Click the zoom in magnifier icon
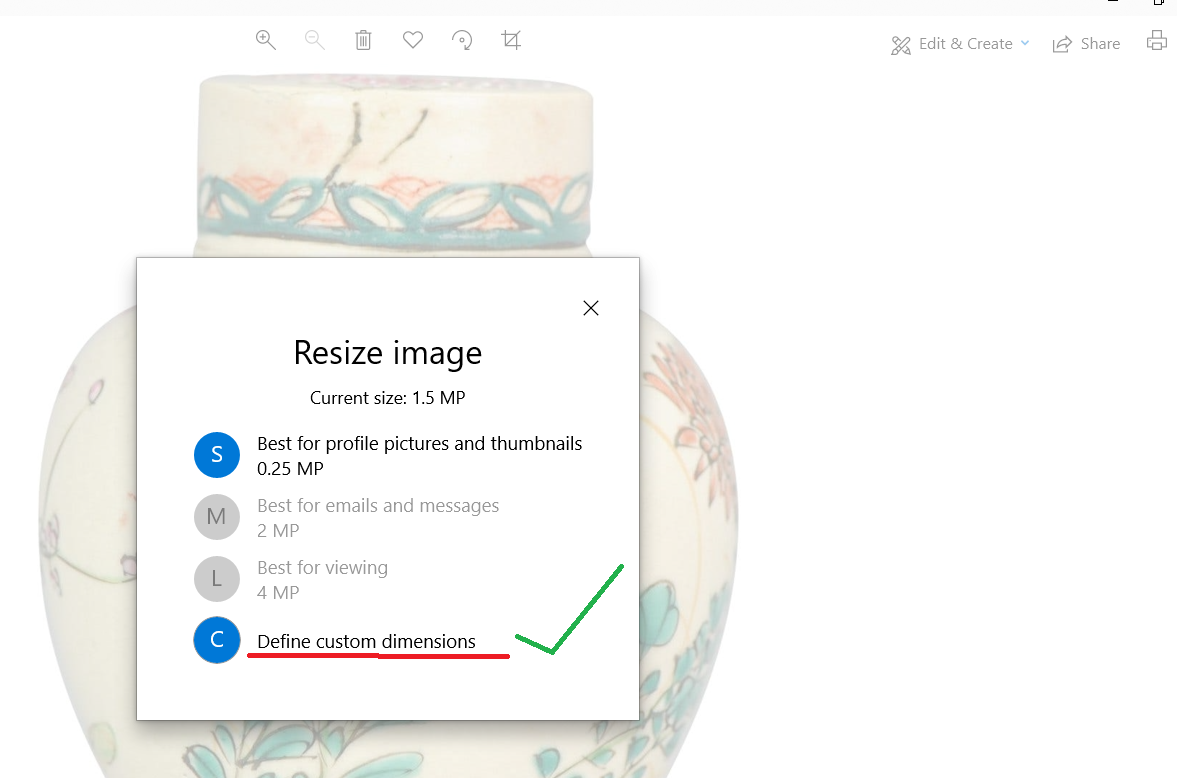Image resolution: width=1177 pixels, height=778 pixels. coord(265,40)
